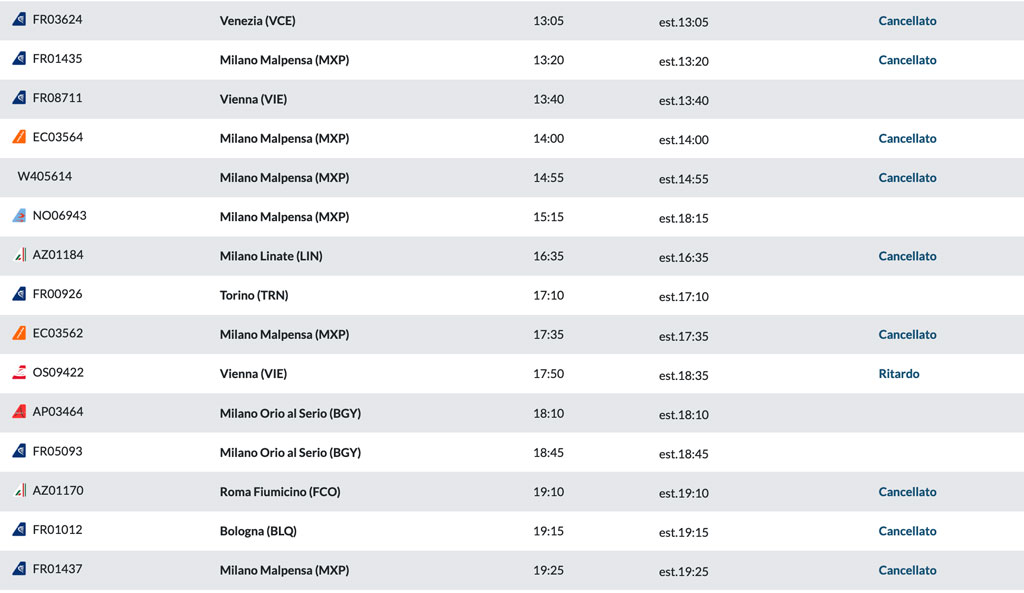Click the Alitalia icon beside AZ01170

20,490
